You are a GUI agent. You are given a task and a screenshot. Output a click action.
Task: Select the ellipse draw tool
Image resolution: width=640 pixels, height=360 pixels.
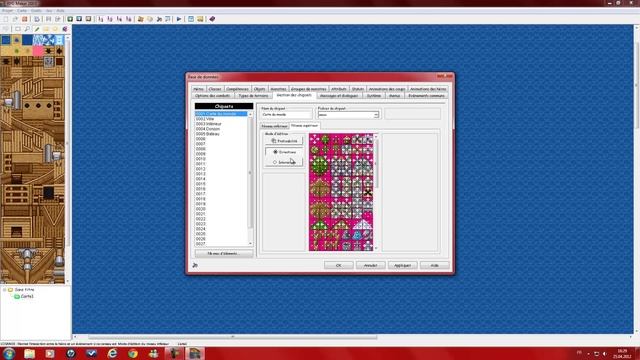[55, 29]
